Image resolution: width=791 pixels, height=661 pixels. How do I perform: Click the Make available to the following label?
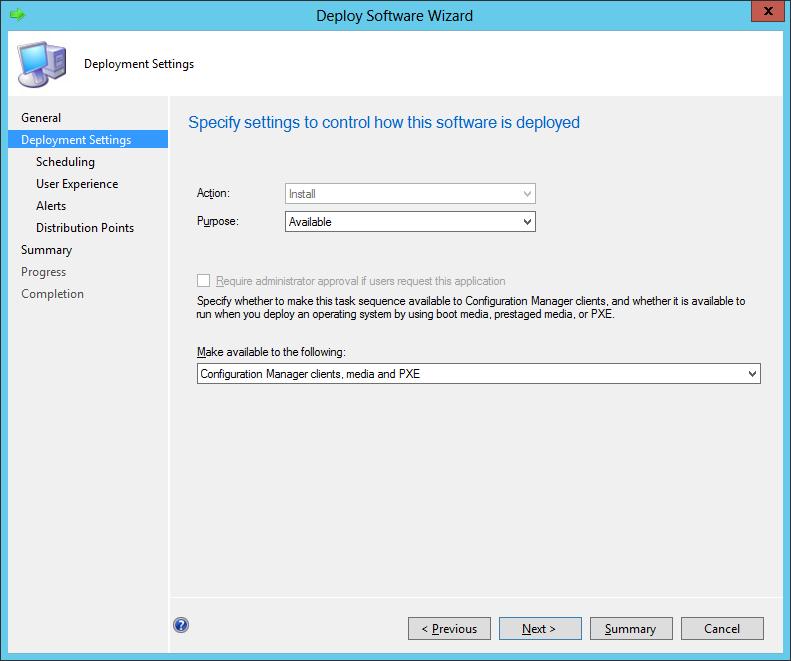[x=271, y=352]
